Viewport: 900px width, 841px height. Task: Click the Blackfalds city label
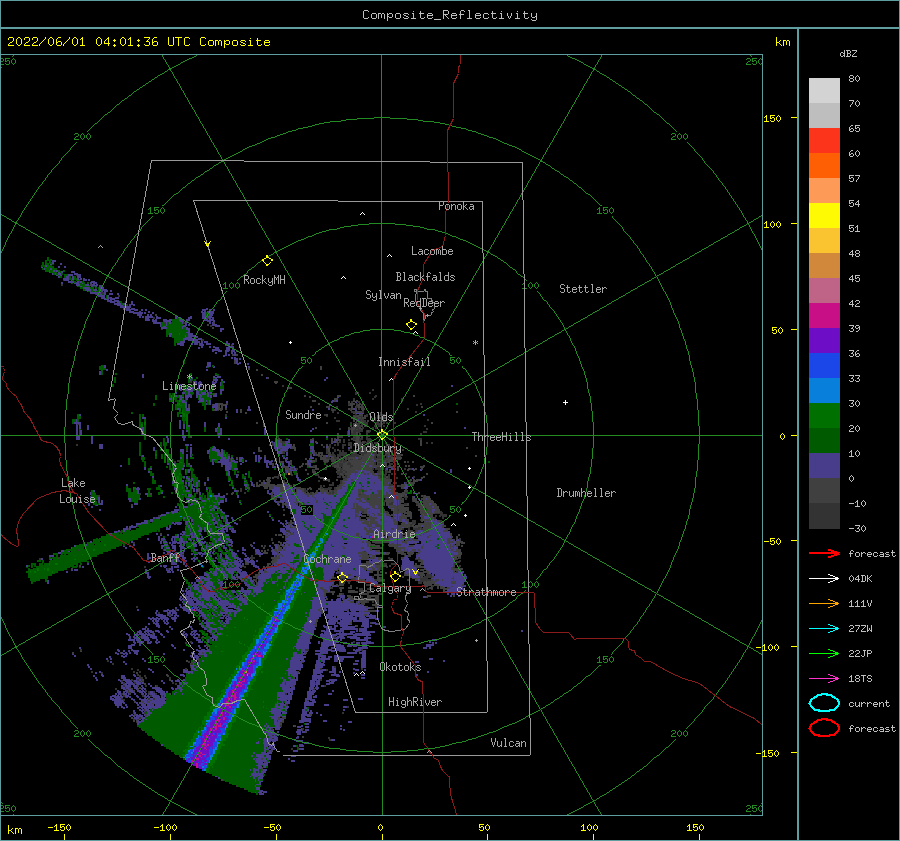click(x=425, y=277)
